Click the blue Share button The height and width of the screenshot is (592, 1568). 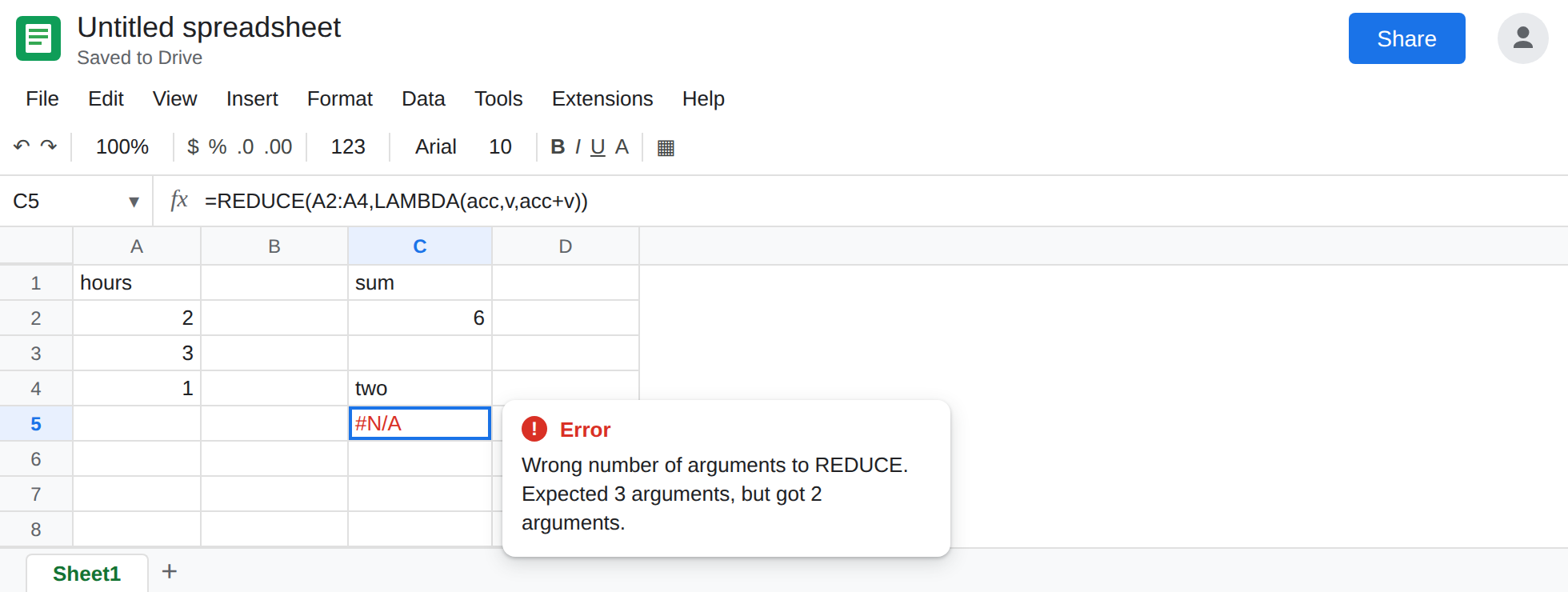(x=1406, y=38)
